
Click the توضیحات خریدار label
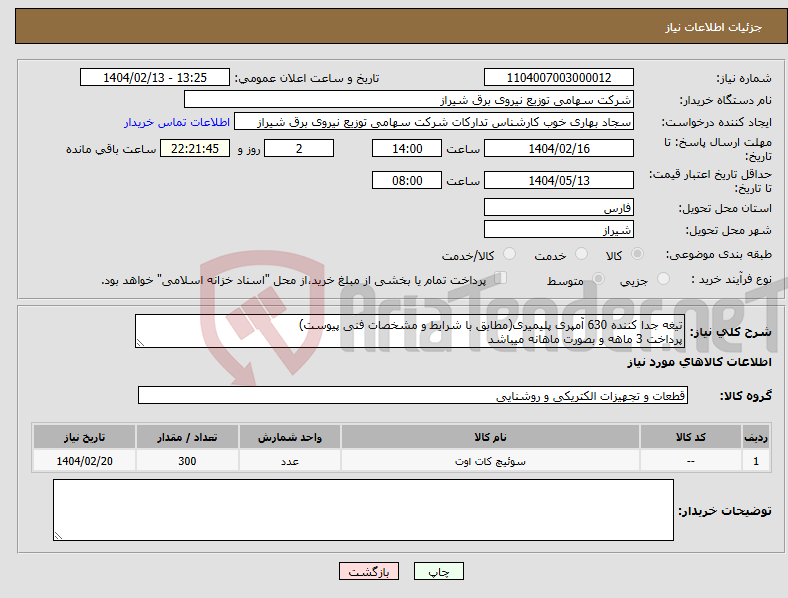point(725,511)
